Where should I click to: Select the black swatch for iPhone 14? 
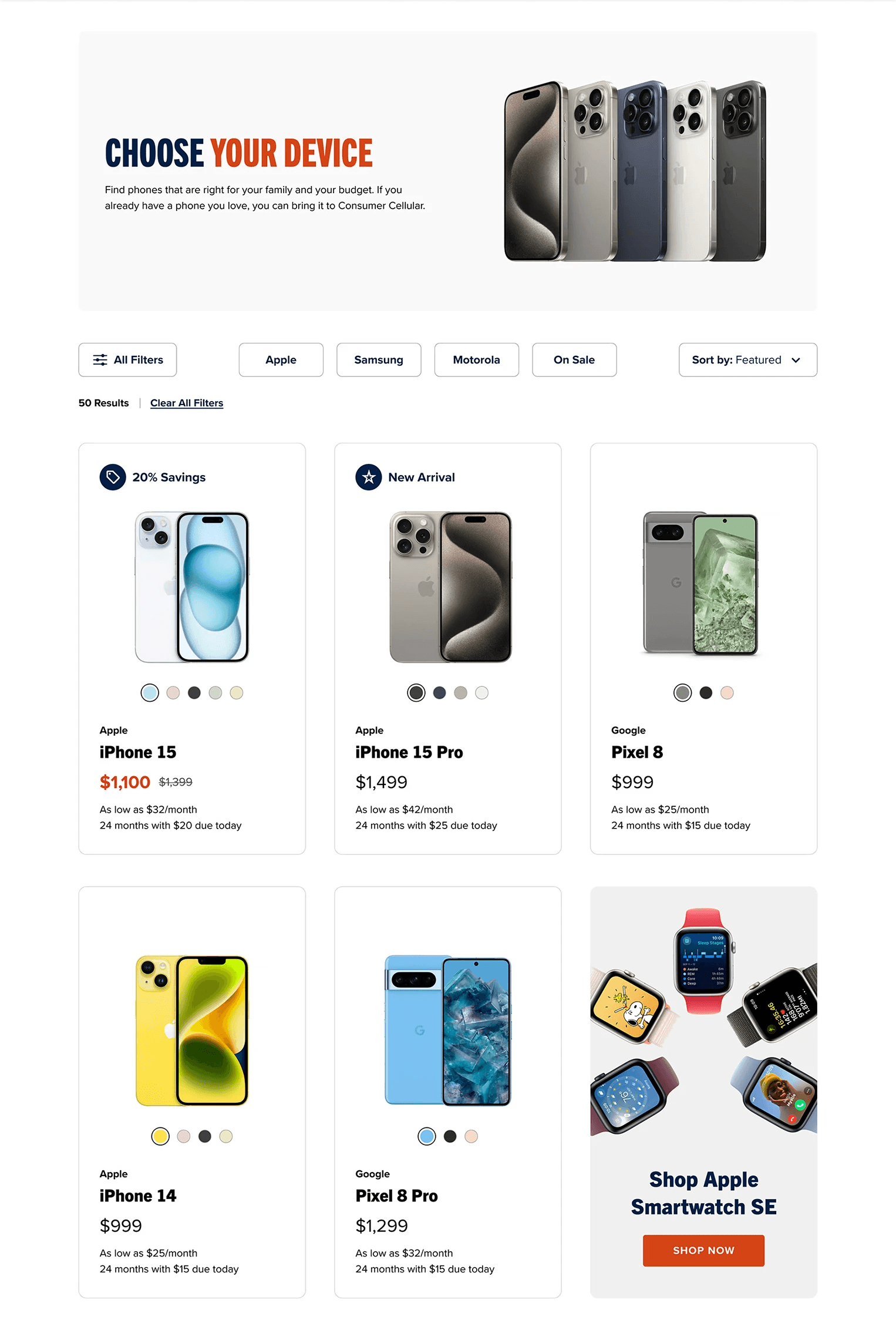coord(205,1136)
